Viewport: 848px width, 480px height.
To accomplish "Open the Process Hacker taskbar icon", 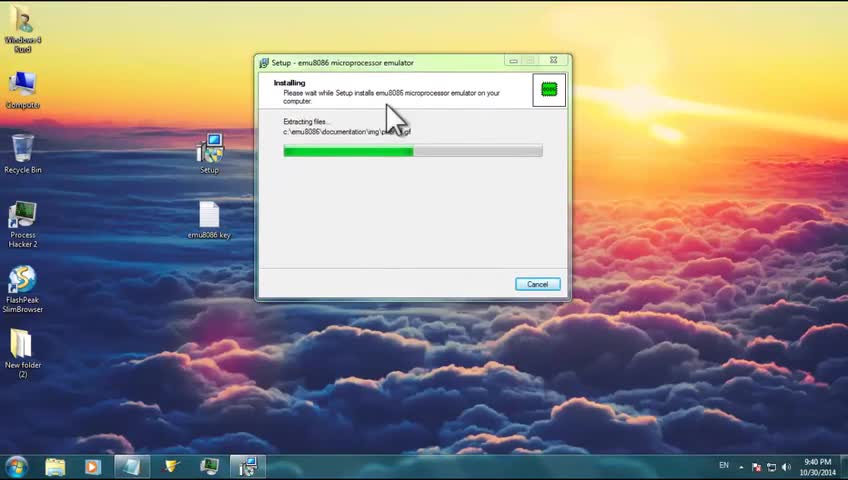I will coord(209,466).
